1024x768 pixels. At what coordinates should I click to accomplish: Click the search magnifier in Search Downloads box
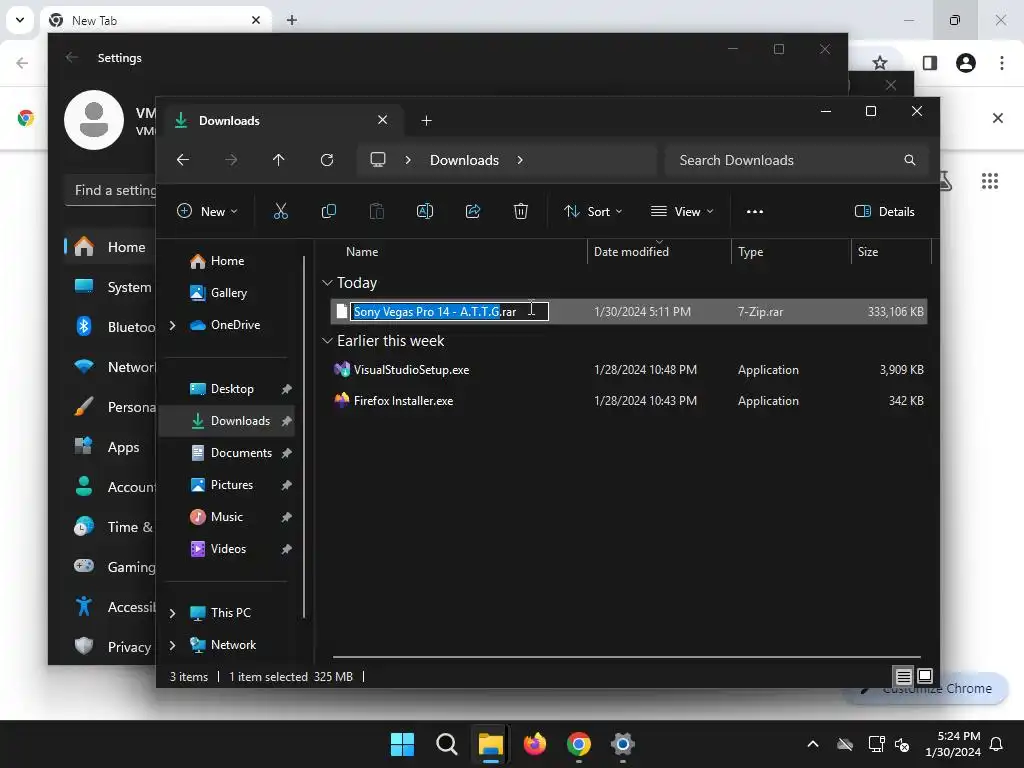click(x=910, y=160)
